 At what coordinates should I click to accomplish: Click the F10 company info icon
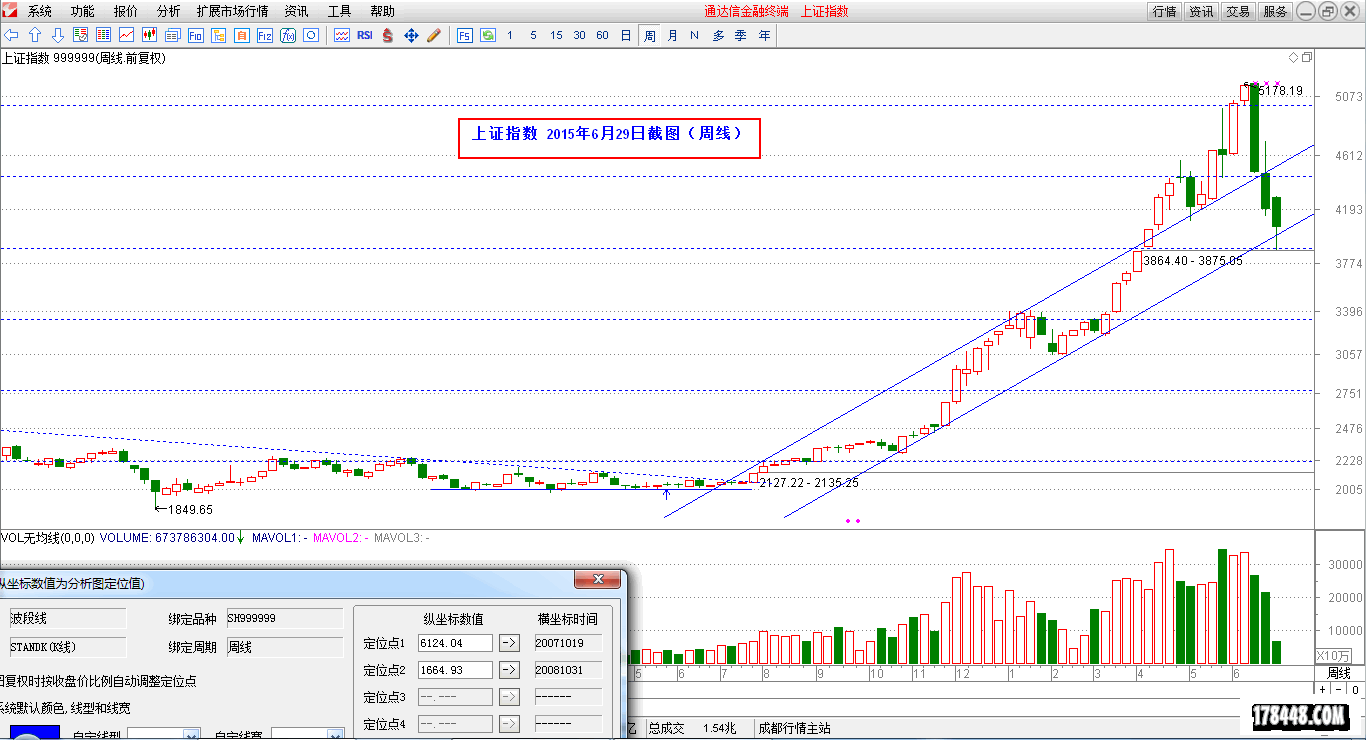195,35
